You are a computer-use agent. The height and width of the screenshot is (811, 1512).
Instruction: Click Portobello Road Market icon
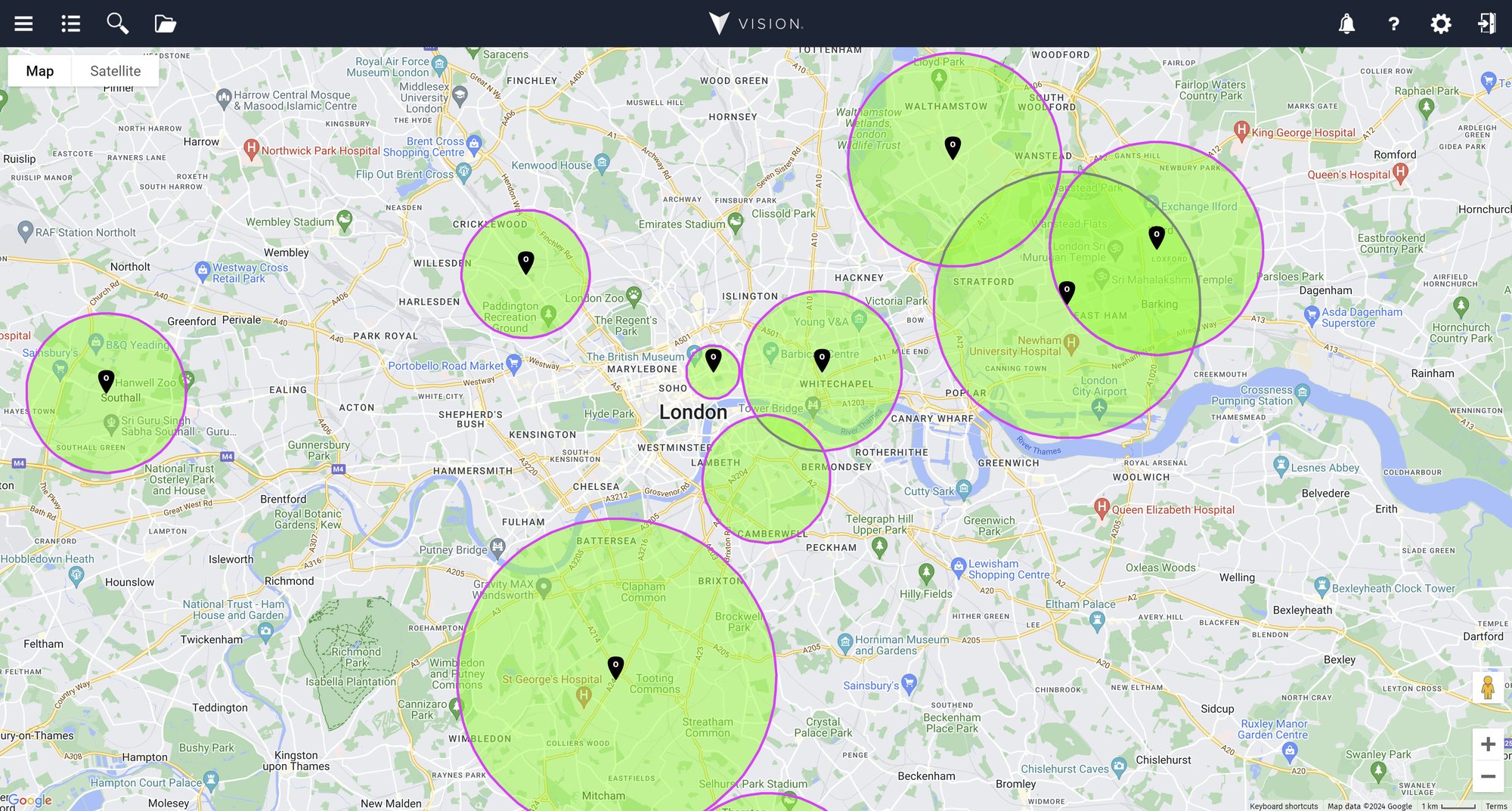[514, 364]
